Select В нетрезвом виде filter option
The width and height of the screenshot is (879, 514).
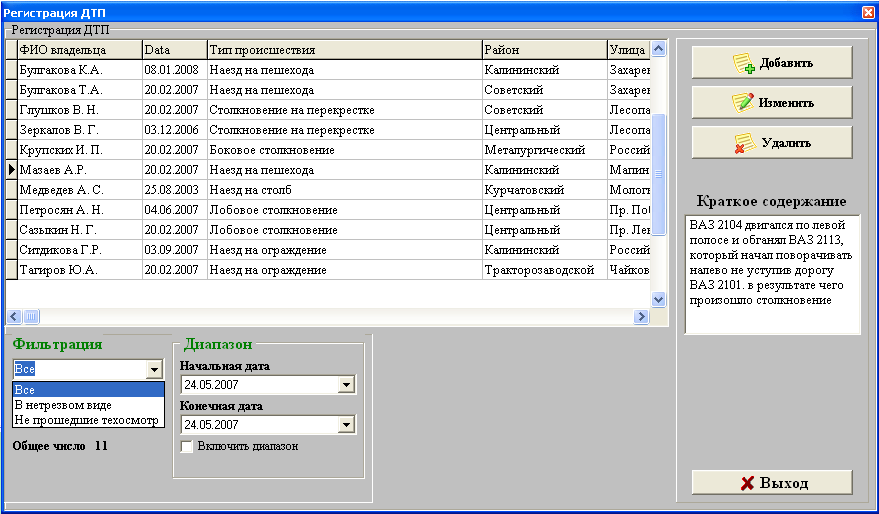[x=89, y=405]
